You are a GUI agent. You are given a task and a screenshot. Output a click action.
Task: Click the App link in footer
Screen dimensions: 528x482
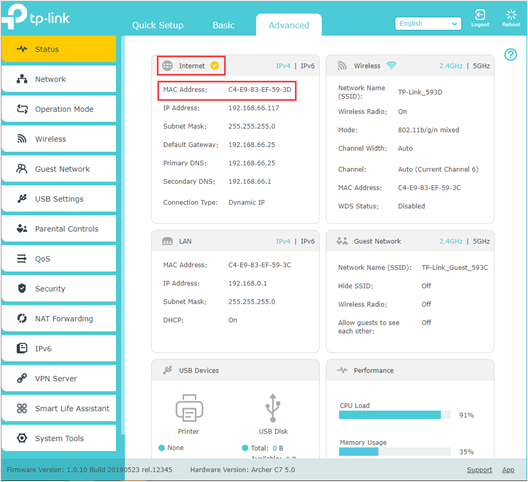(x=508, y=470)
